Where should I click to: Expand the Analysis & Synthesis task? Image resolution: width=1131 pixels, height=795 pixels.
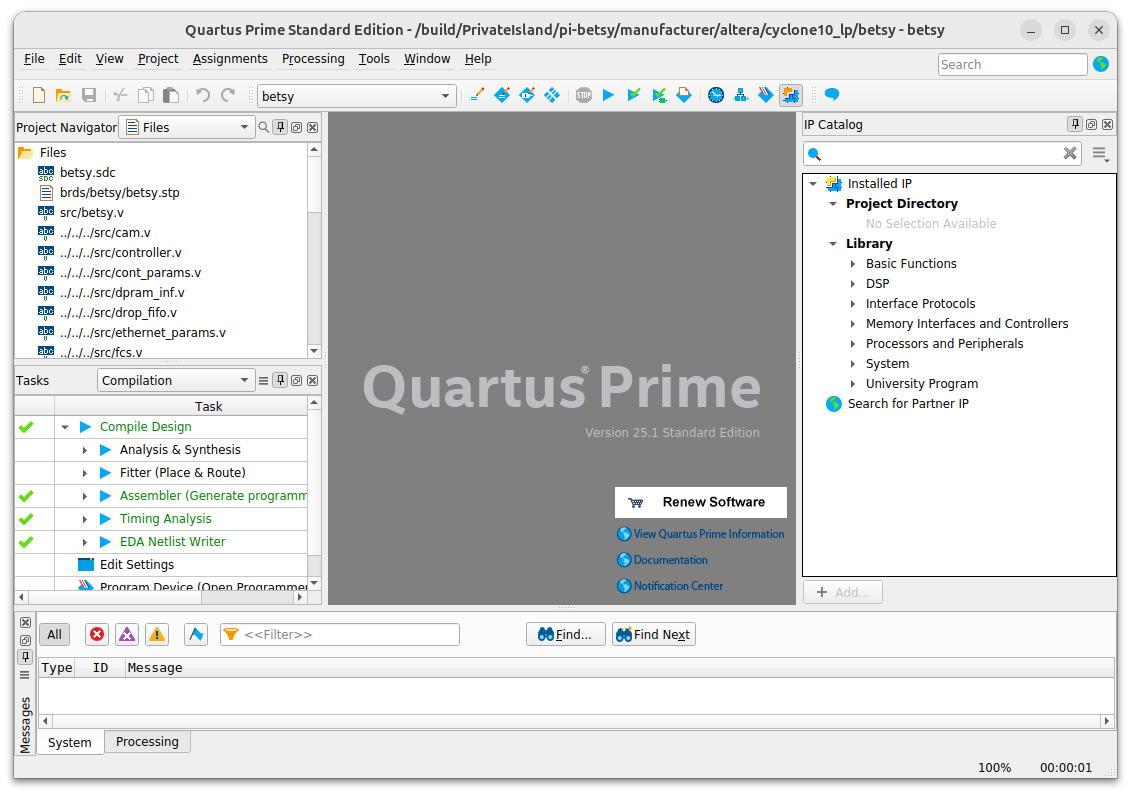tap(85, 450)
